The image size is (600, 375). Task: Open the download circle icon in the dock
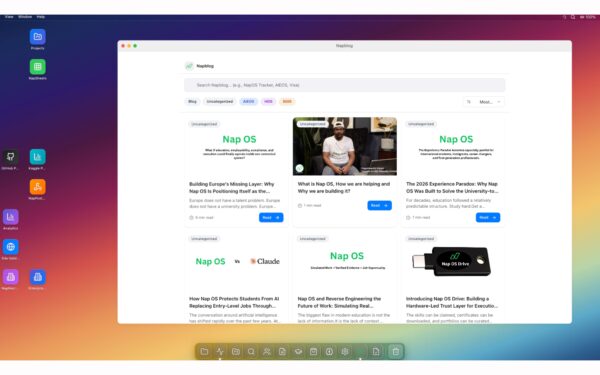pos(329,351)
